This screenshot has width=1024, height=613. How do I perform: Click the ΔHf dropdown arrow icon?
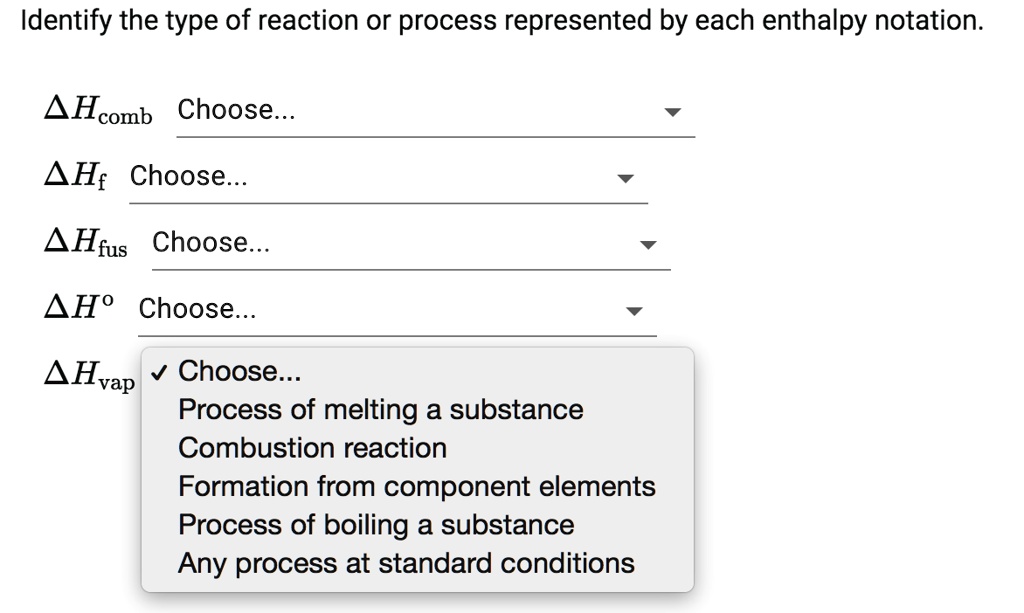point(624,179)
